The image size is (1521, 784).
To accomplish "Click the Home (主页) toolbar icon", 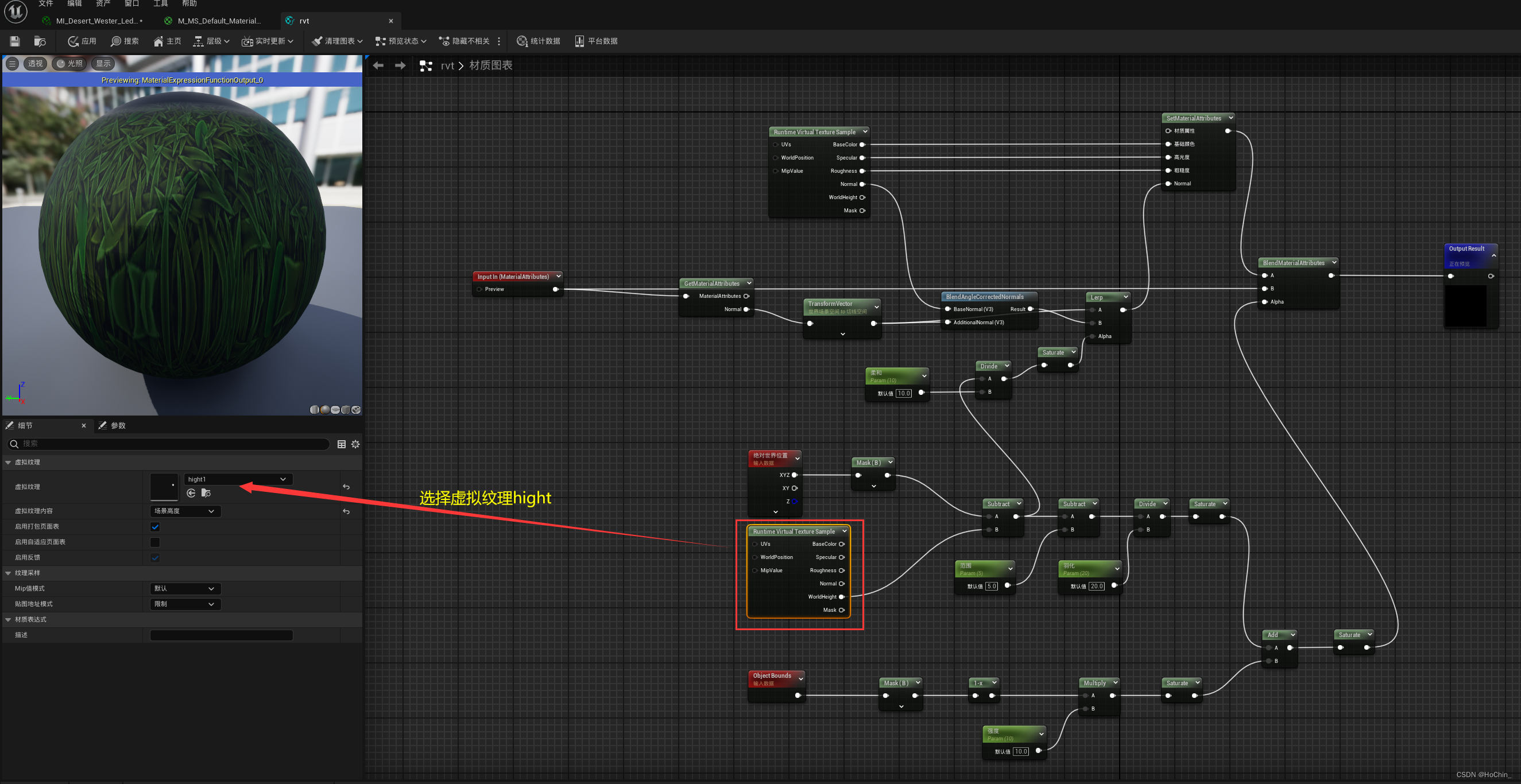I will [x=167, y=41].
